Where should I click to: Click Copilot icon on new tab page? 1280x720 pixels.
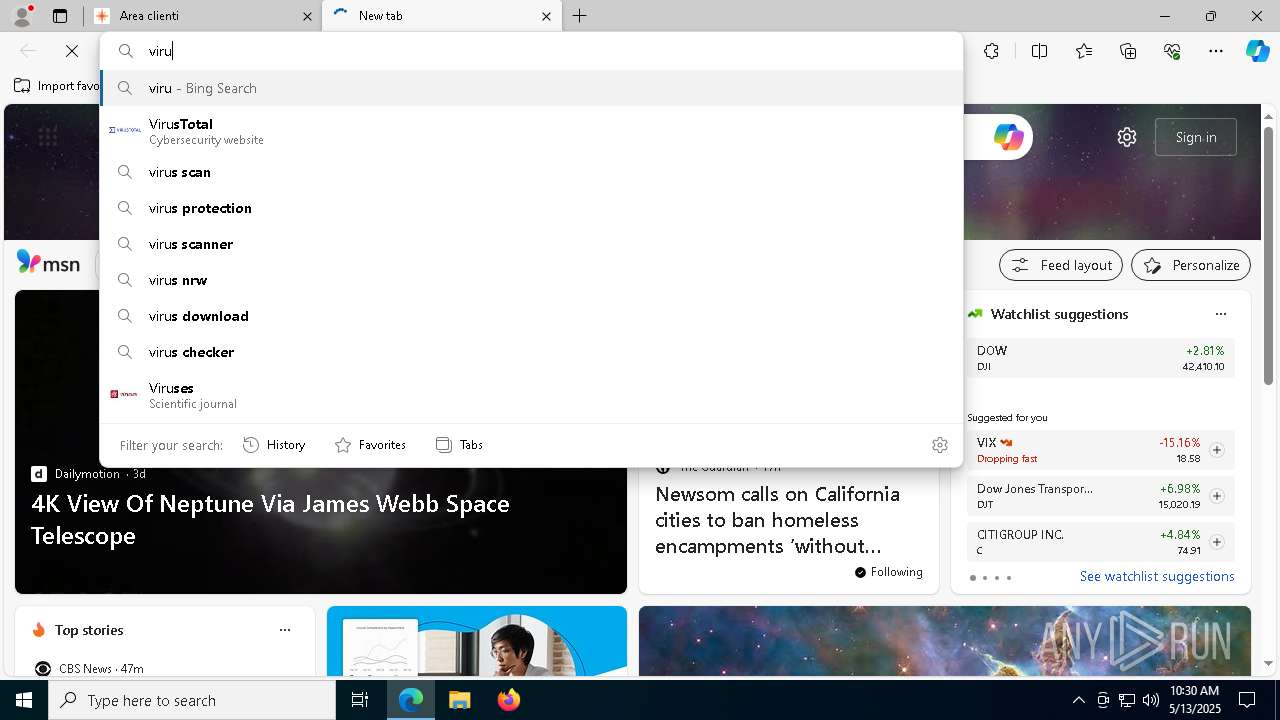click(1008, 137)
